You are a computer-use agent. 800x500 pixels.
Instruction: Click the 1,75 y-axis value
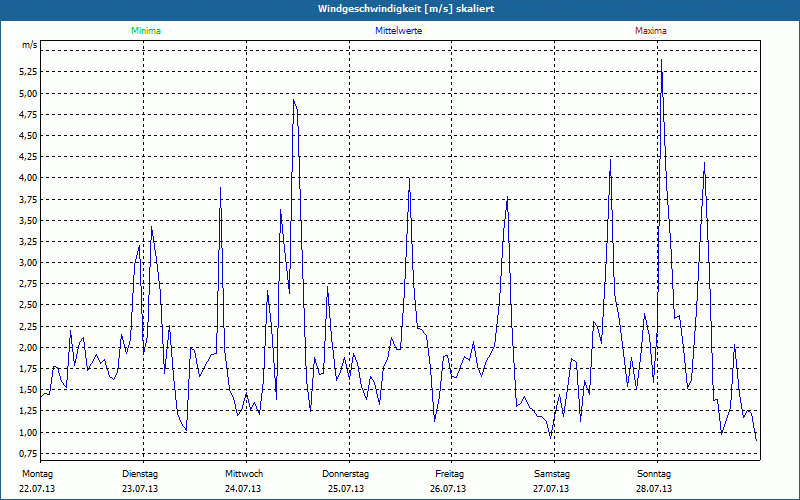(29, 369)
